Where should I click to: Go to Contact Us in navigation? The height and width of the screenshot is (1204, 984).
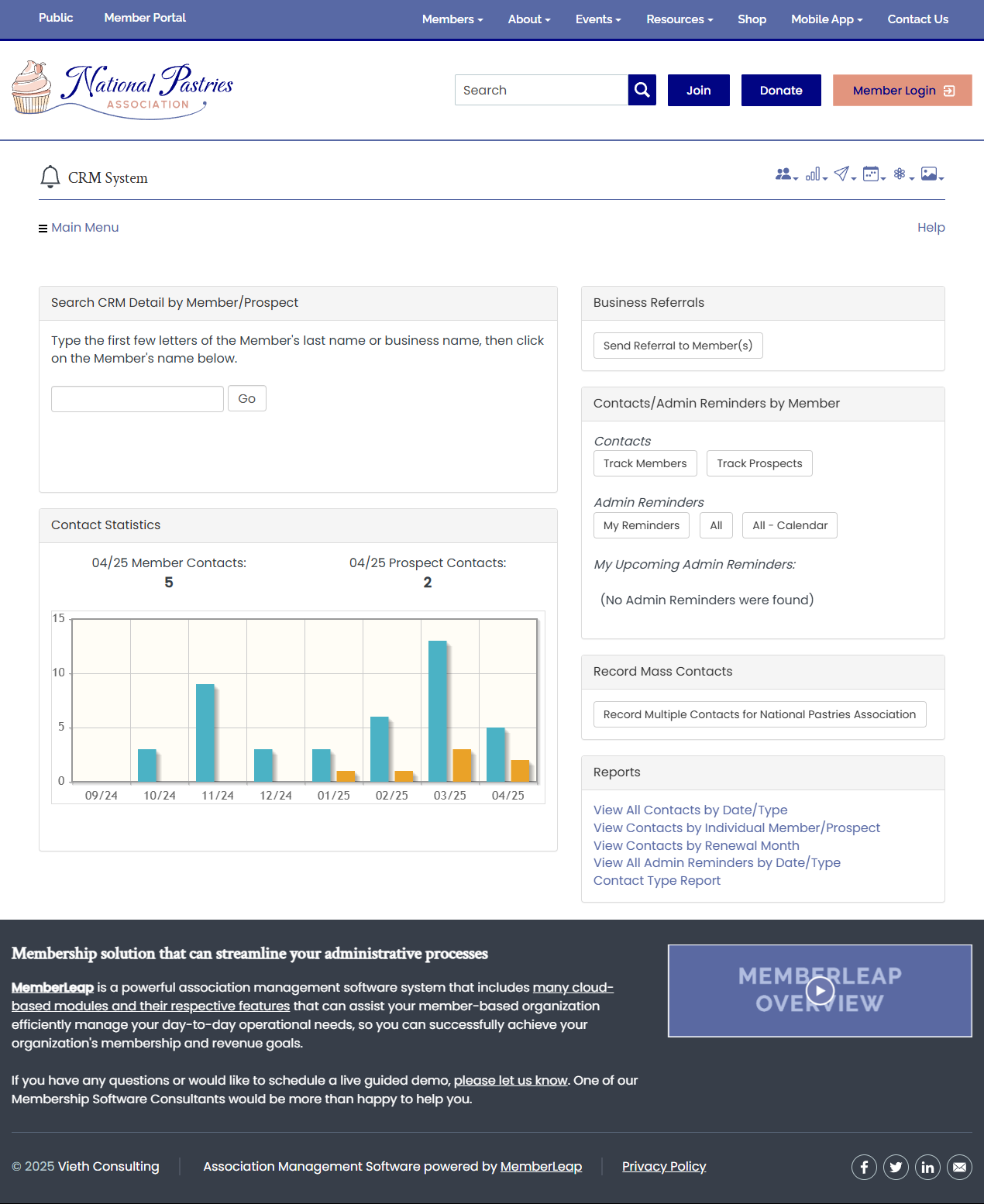pyautogui.click(x=918, y=19)
